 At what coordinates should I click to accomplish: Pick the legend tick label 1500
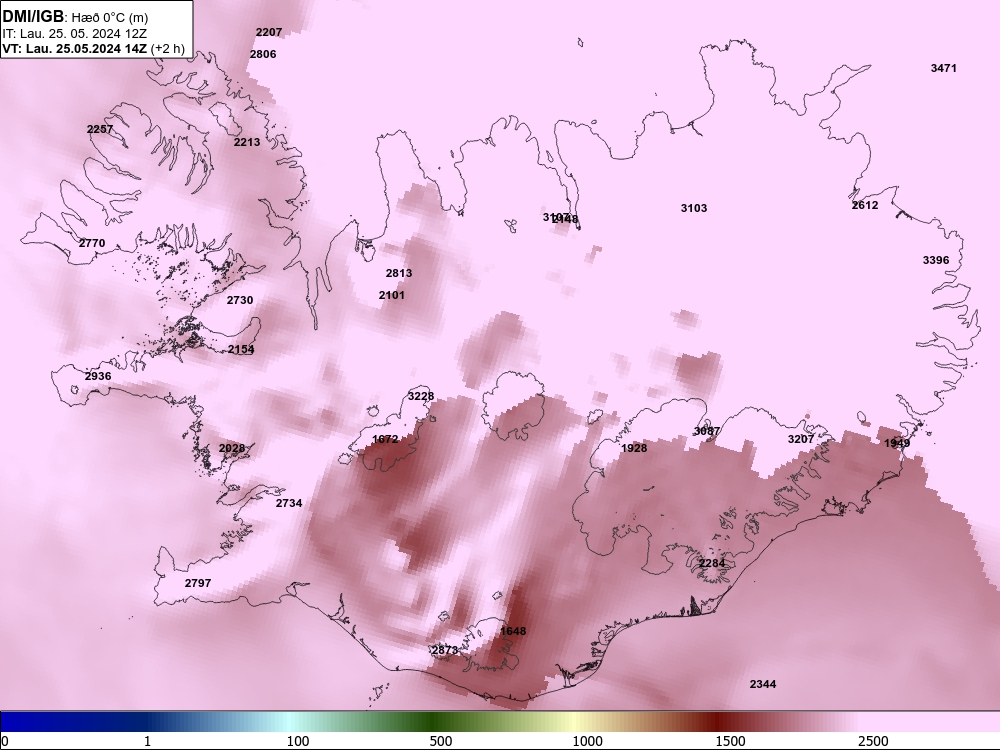tap(730, 741)
